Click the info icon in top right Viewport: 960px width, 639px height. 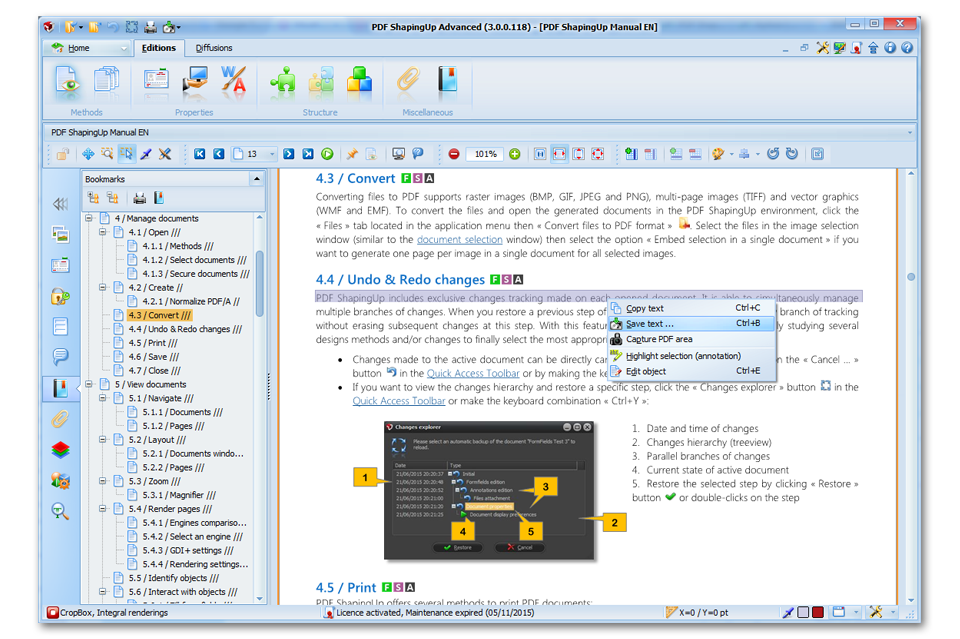click(x=890, y=48)
